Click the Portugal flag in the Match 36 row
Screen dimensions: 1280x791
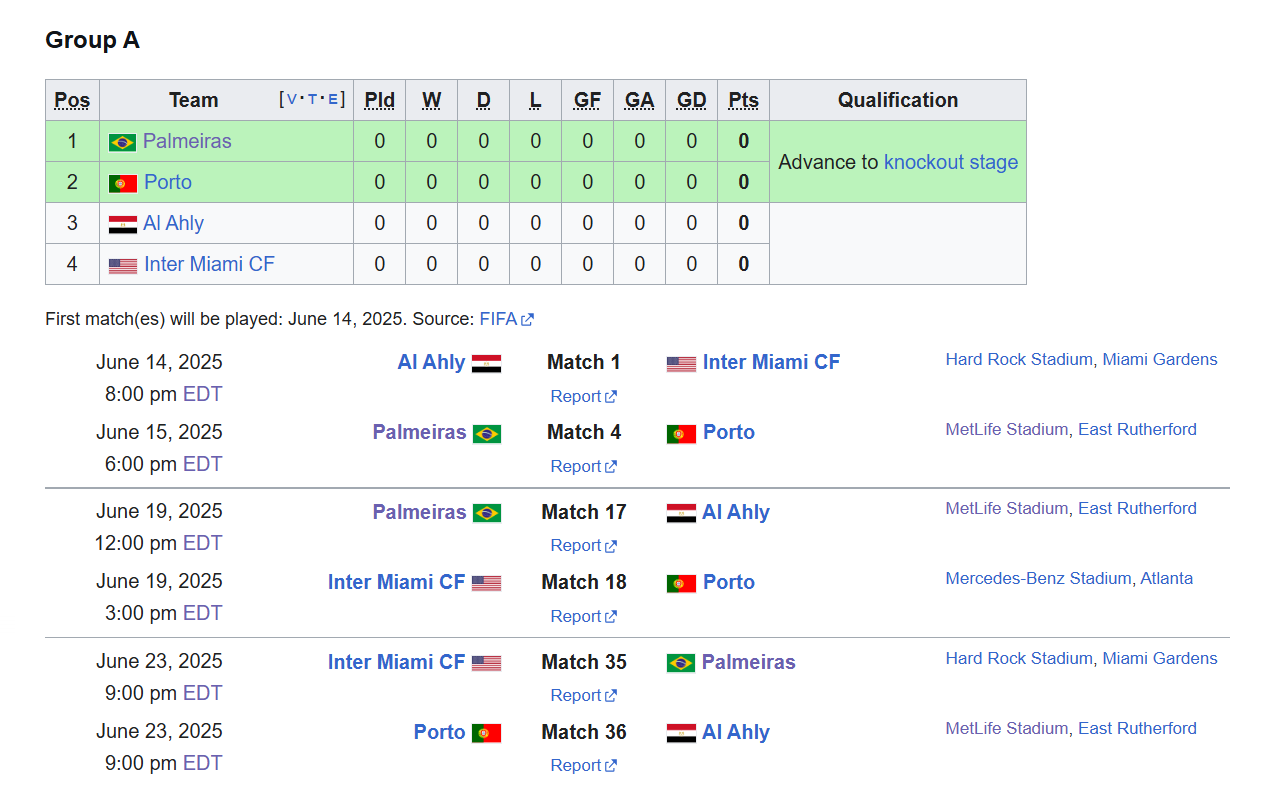[x=486, y=733]
